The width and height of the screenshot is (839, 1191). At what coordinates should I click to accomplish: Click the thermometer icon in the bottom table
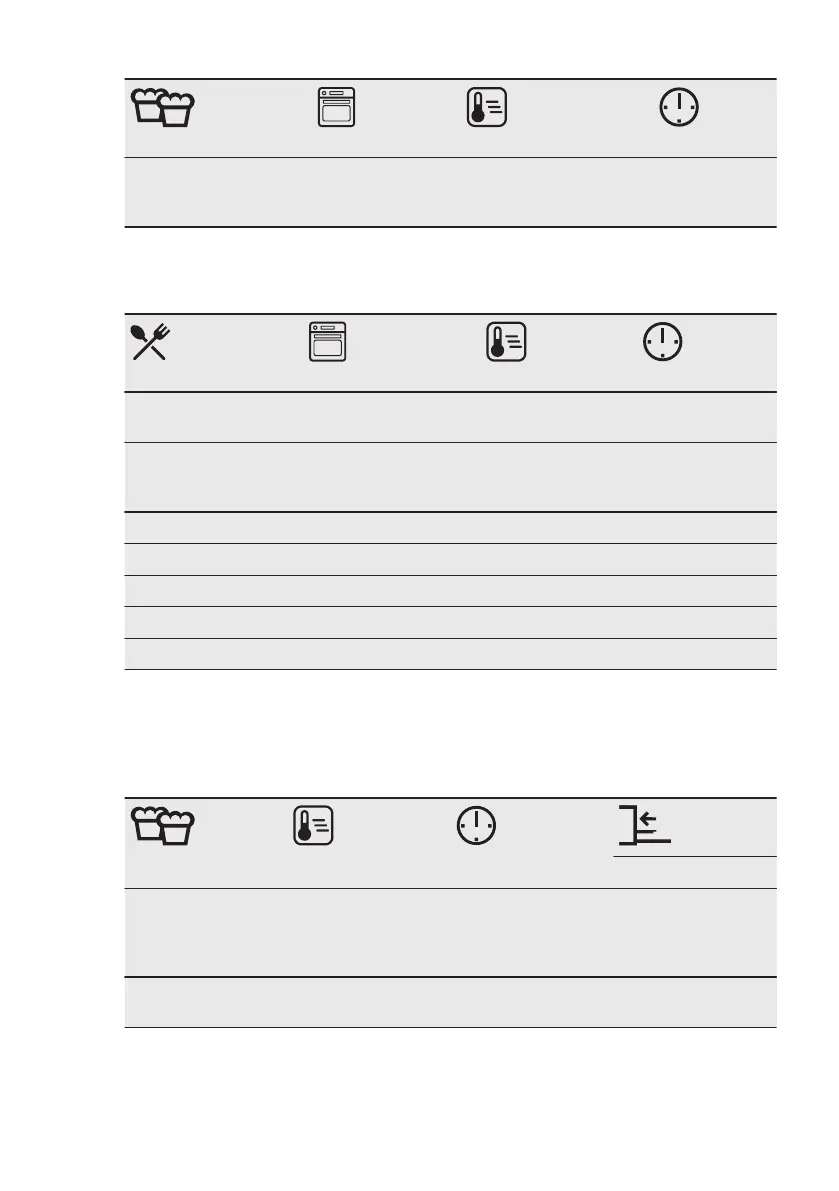point(314,826)
